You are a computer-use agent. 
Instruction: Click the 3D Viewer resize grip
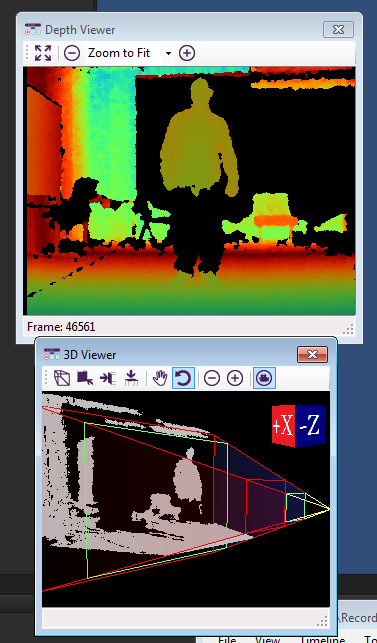coord(323,621)
